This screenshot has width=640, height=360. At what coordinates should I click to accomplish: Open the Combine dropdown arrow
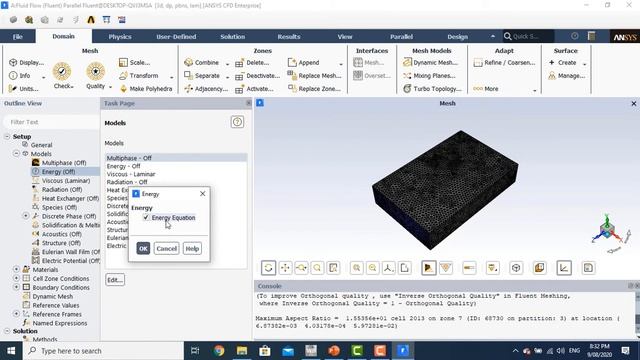point(227,64)
